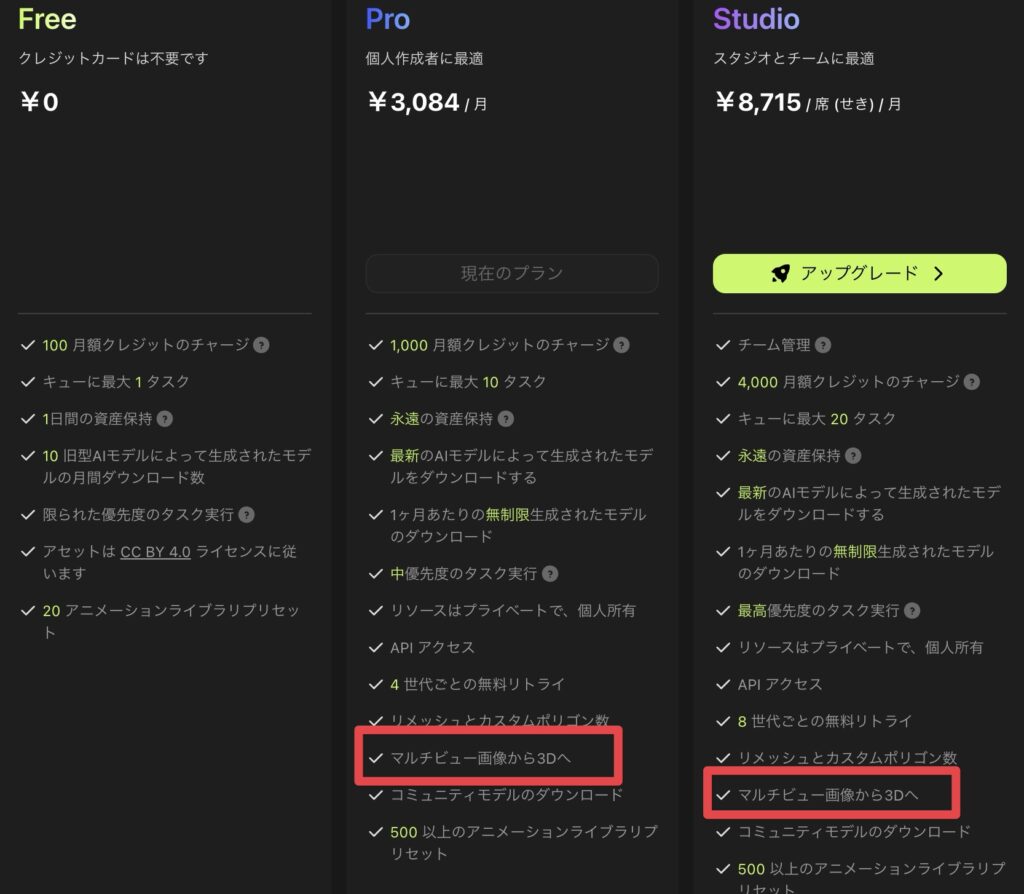Click Studio コミュニティモデルのダウンロード feature
The image size is (1024, 894).
(854, 832)
